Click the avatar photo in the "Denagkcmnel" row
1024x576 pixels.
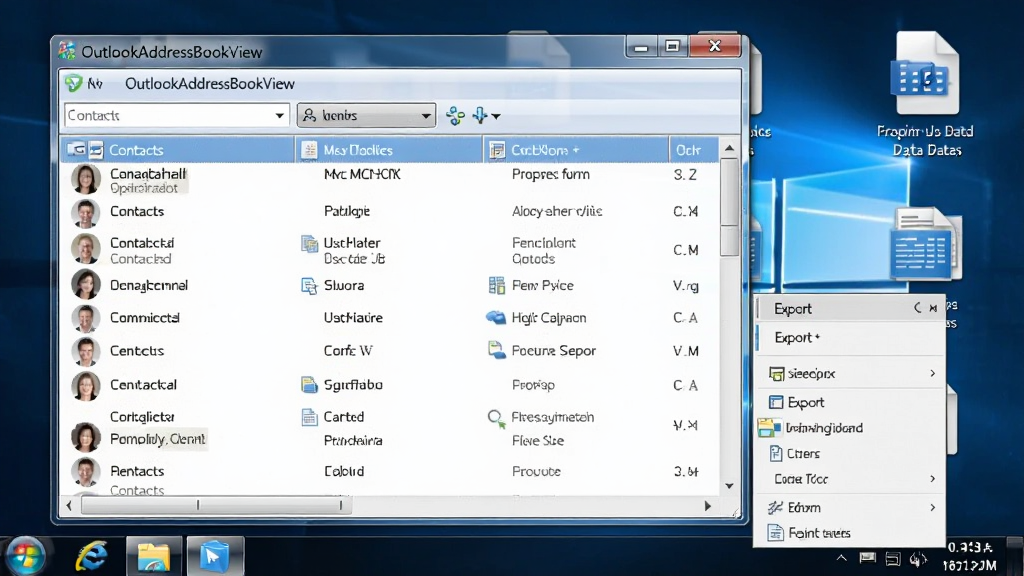tap(86, 284)
